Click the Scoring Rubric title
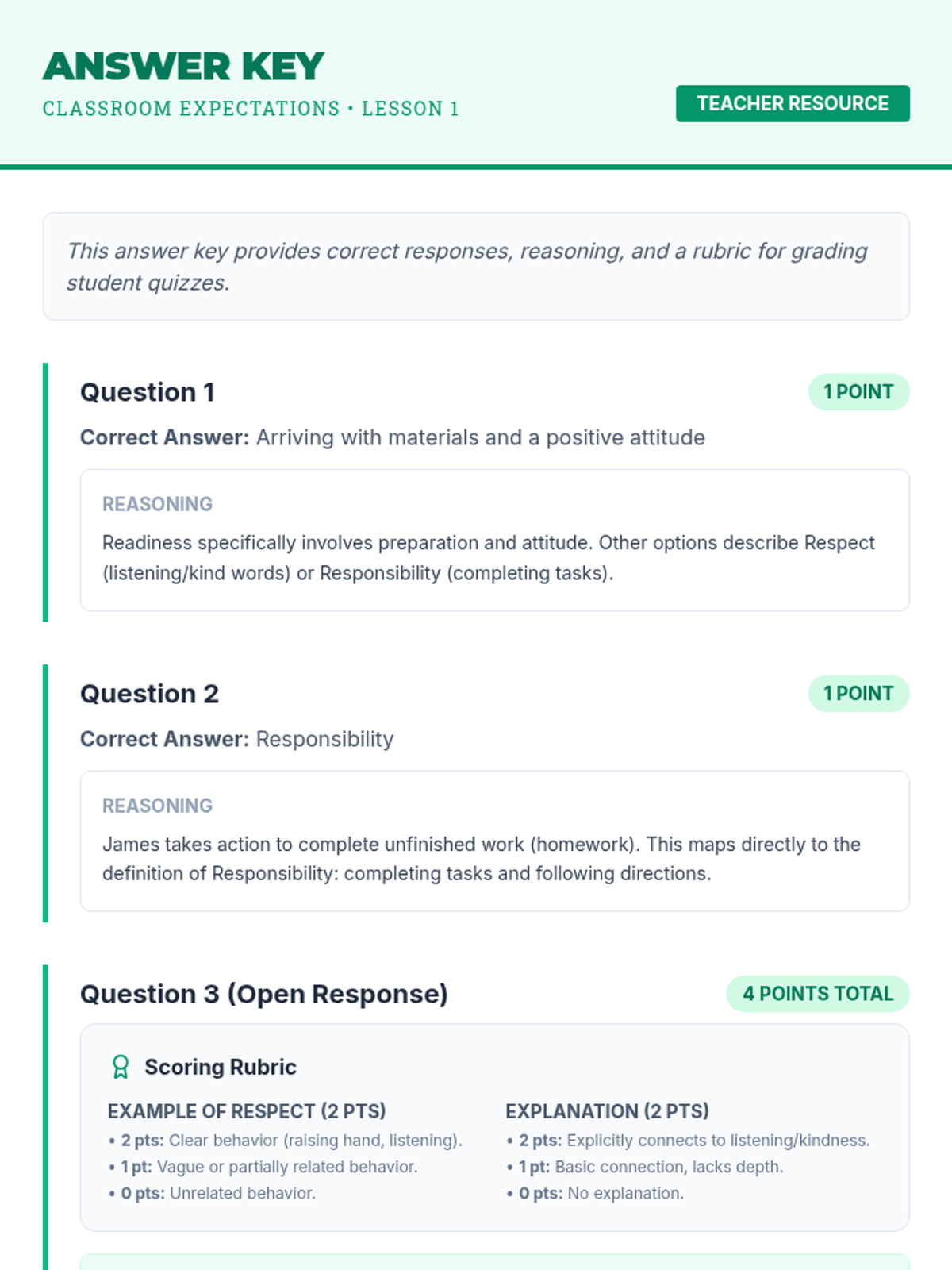Viewport: 952px width, 1270px height. click(x=221, y=1067)
